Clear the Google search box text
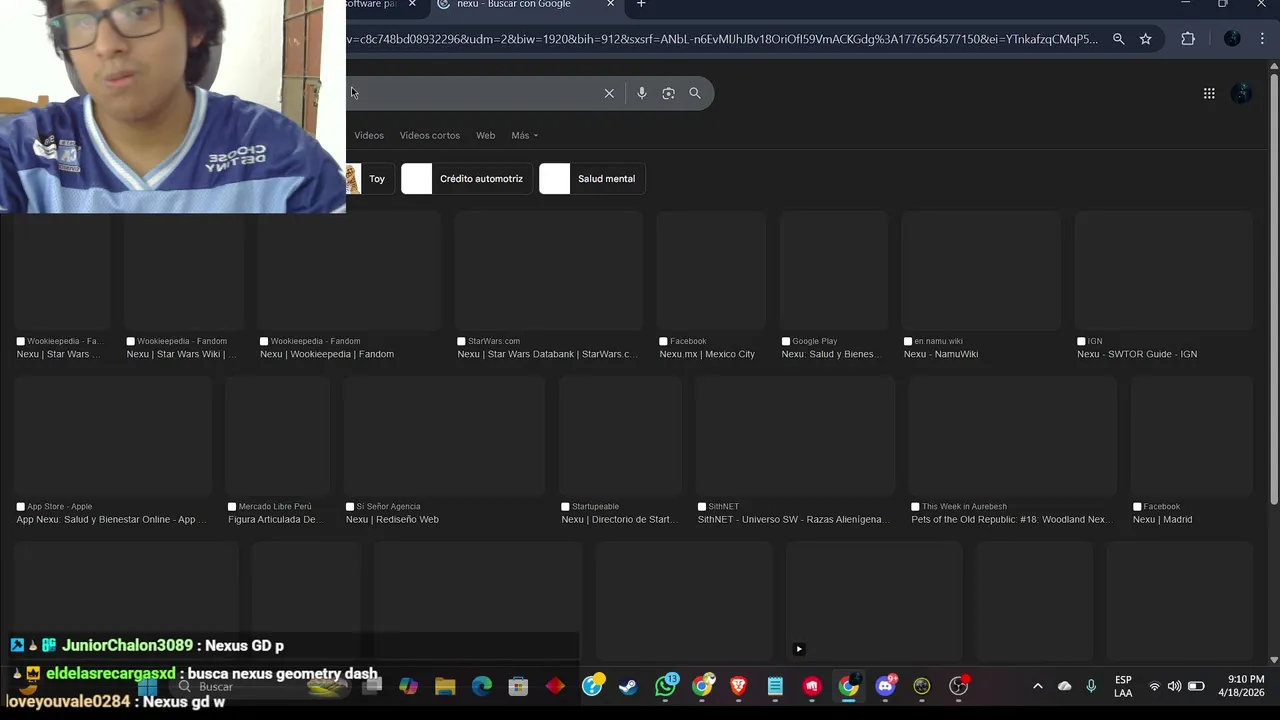The width and height of the screenshot is (1280, 720). click(x=609, y=93)
